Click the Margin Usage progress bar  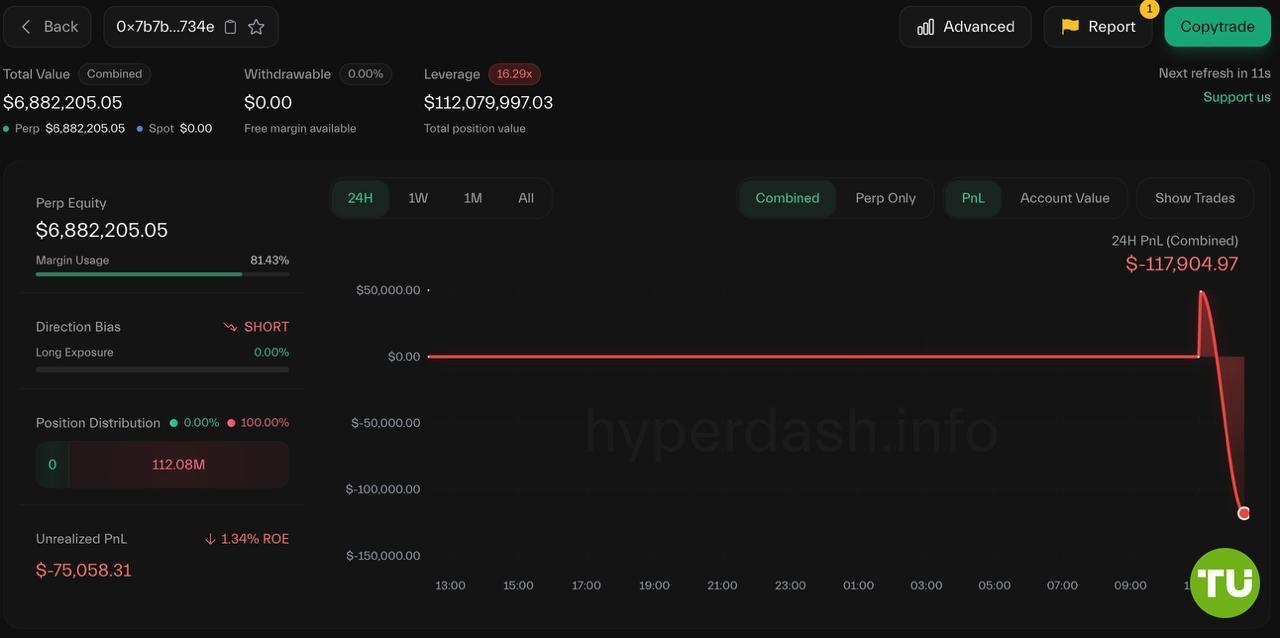tap(162, 274)
